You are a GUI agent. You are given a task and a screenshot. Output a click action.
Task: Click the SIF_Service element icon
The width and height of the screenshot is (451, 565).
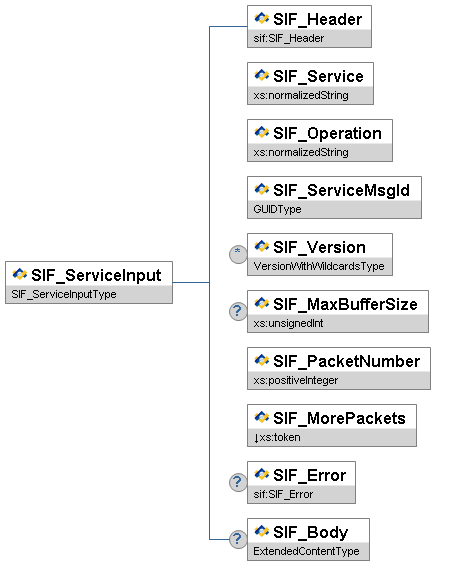pyautogui.click(x=262, y=75)
